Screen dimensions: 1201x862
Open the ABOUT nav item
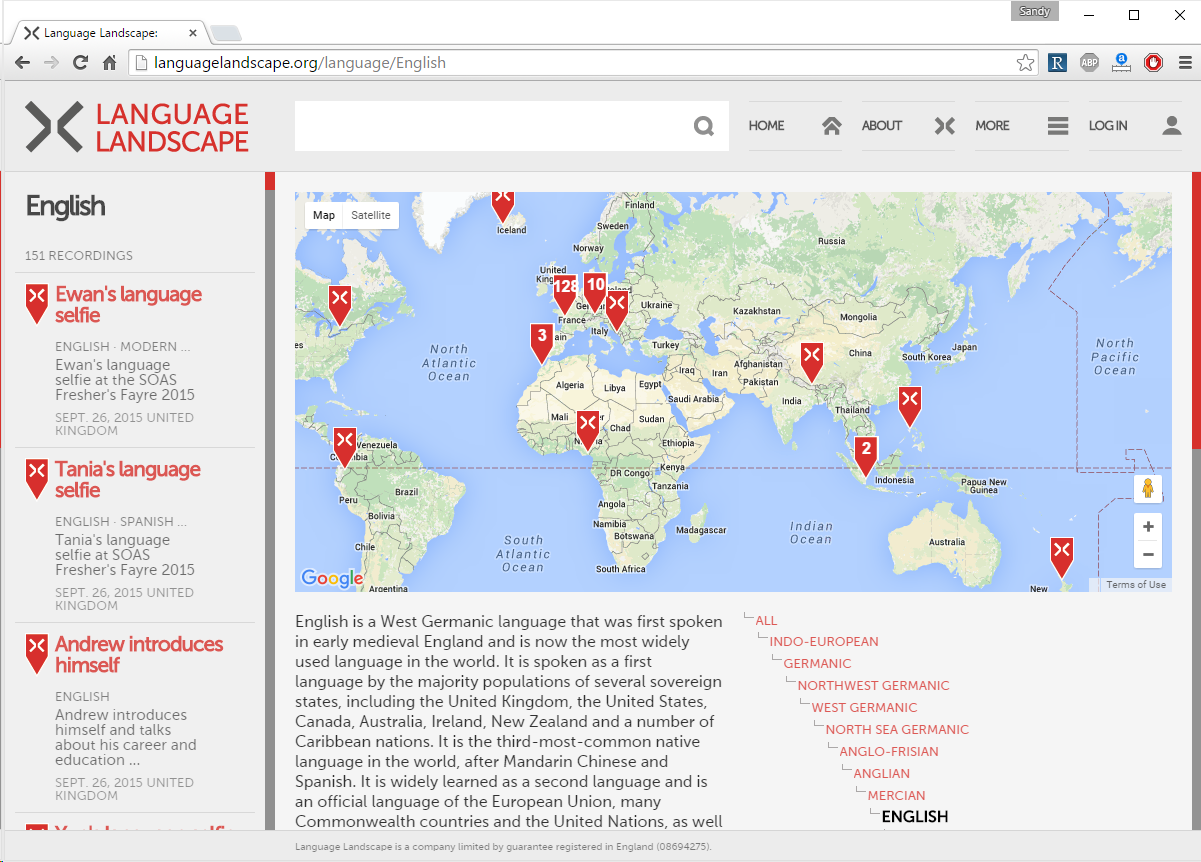click(909, 126)
